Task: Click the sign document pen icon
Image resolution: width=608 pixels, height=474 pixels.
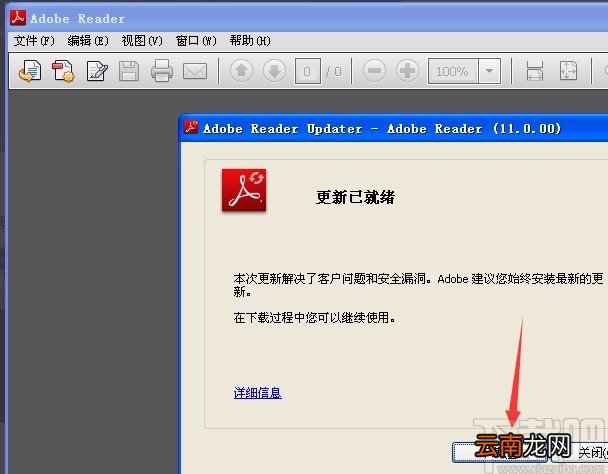Action: click(x=97, y=71)
